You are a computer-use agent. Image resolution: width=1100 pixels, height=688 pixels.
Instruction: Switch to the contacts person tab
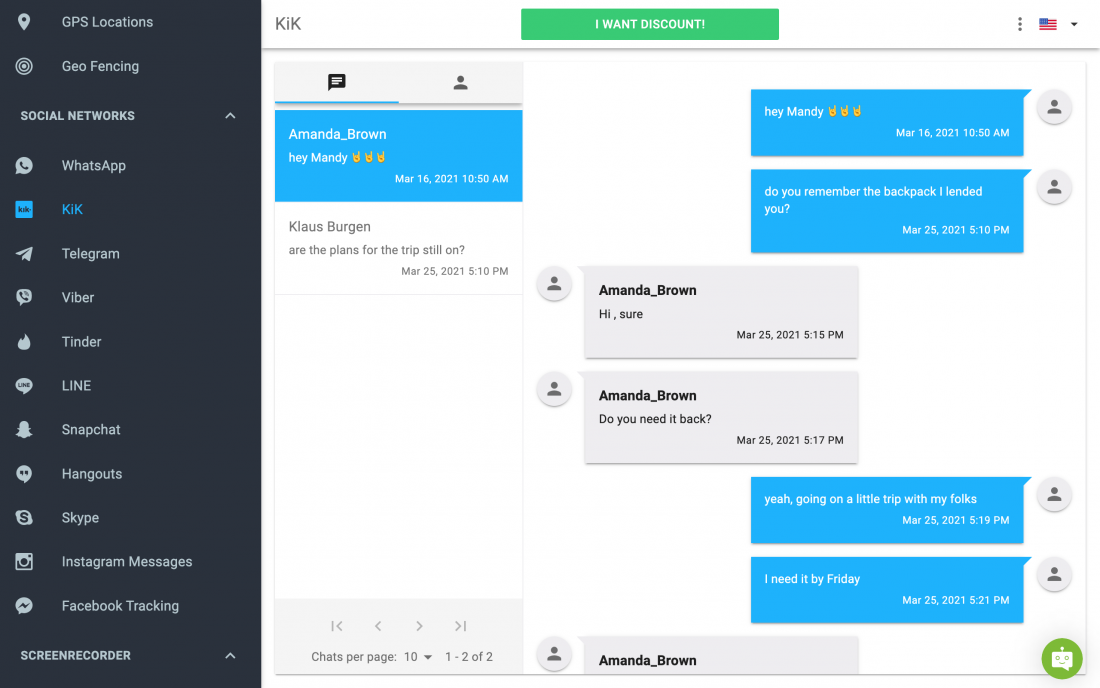click(x=460, y=83)
